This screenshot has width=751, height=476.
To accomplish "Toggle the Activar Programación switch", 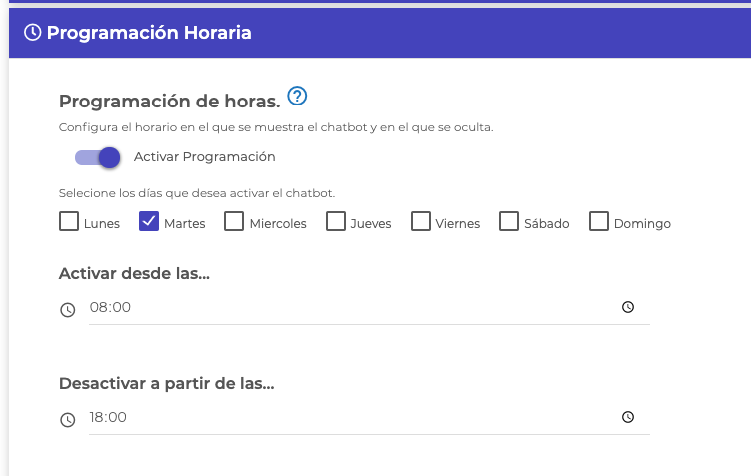I will pos(98,157).
